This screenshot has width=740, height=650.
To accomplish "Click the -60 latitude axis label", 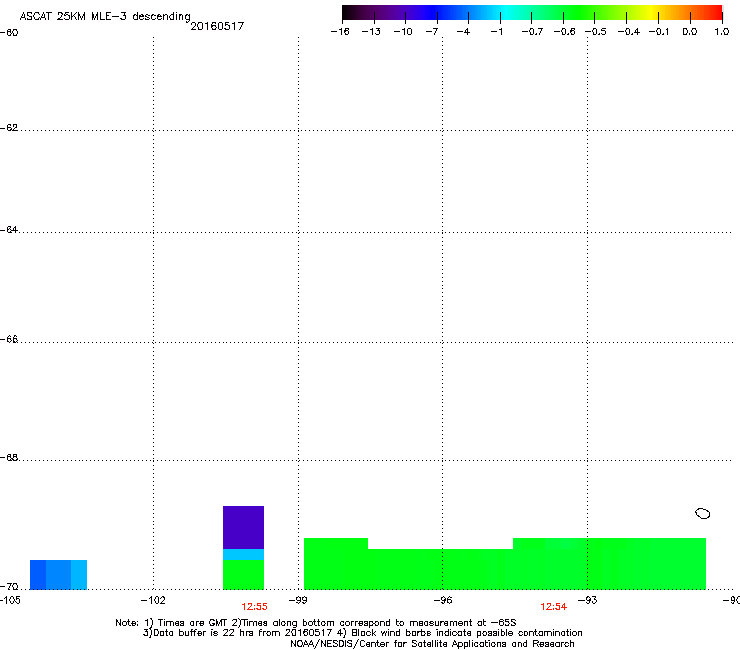I will click(x=9, y=33).
